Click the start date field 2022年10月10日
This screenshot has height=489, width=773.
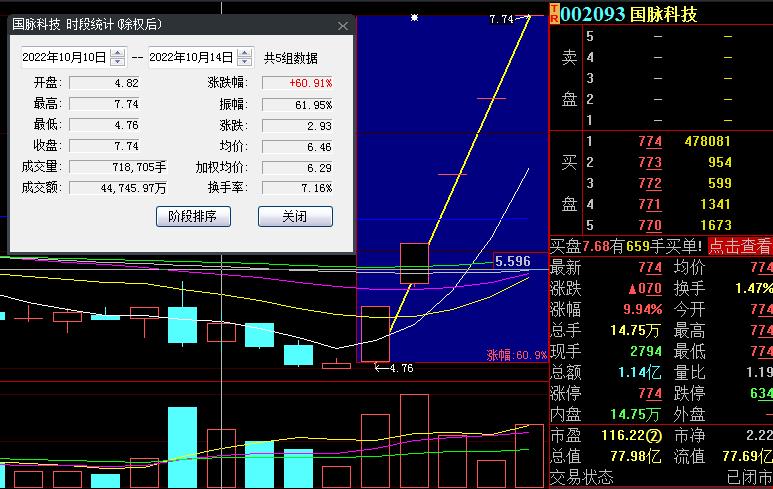click(63, 58)
